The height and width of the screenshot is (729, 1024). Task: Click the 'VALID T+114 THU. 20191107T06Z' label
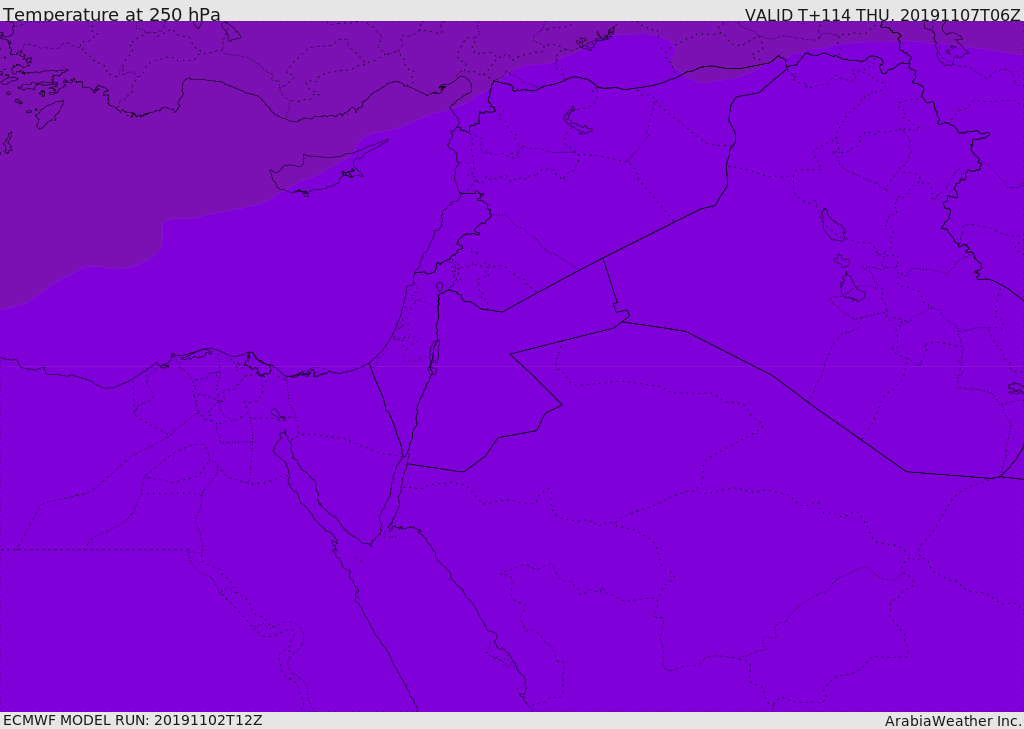(x=882, y=15)
